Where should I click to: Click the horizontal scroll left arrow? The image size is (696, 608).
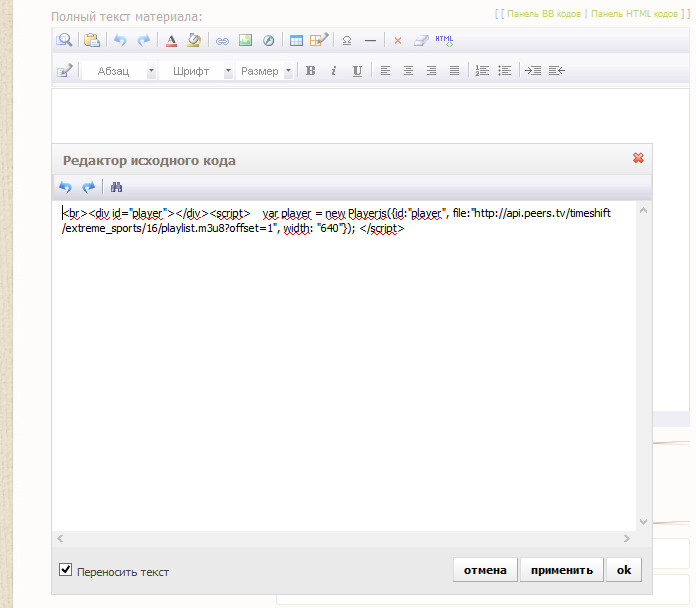point(60,538)
